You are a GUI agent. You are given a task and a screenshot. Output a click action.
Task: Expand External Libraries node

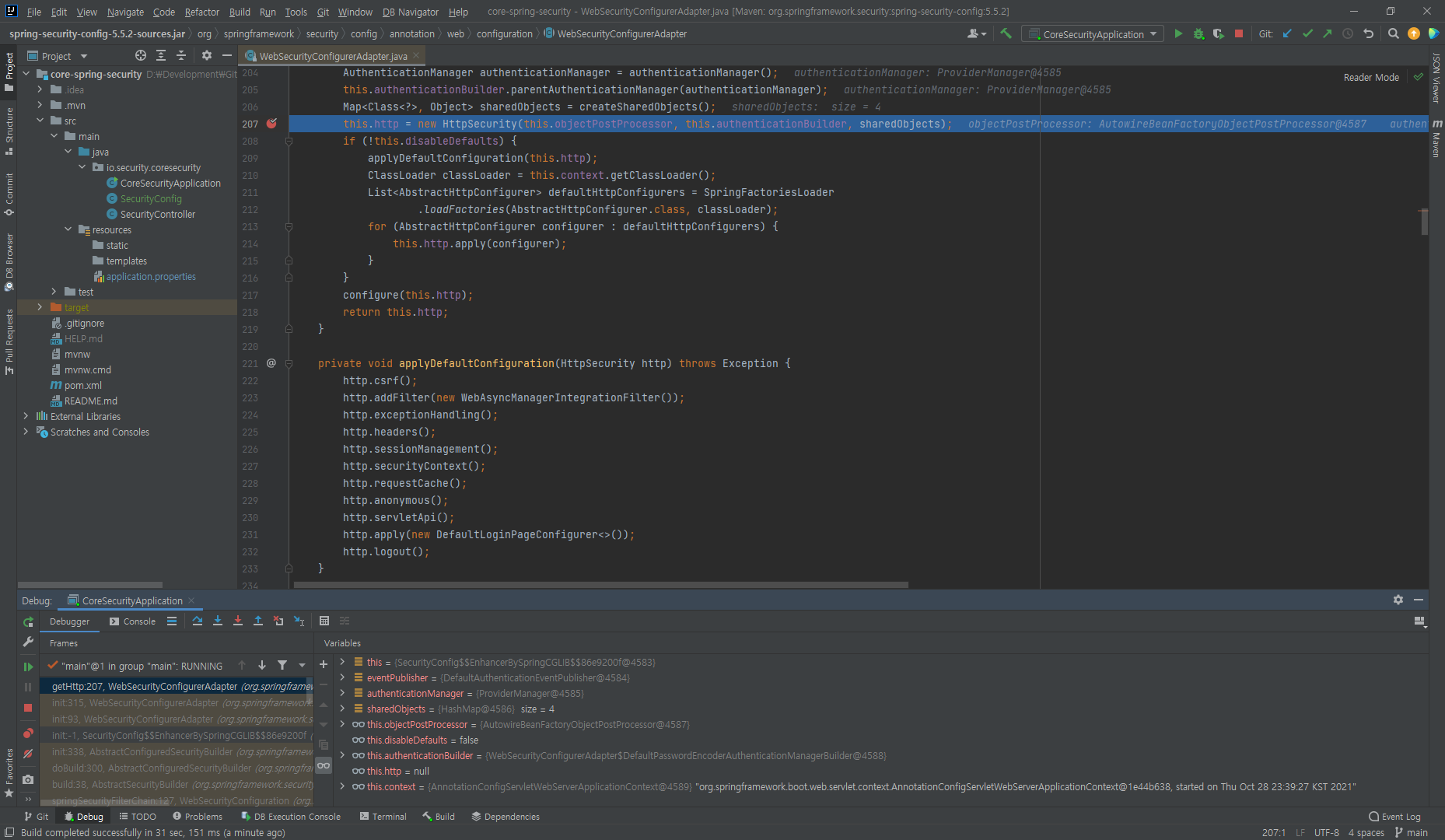(x=26, y=416)
